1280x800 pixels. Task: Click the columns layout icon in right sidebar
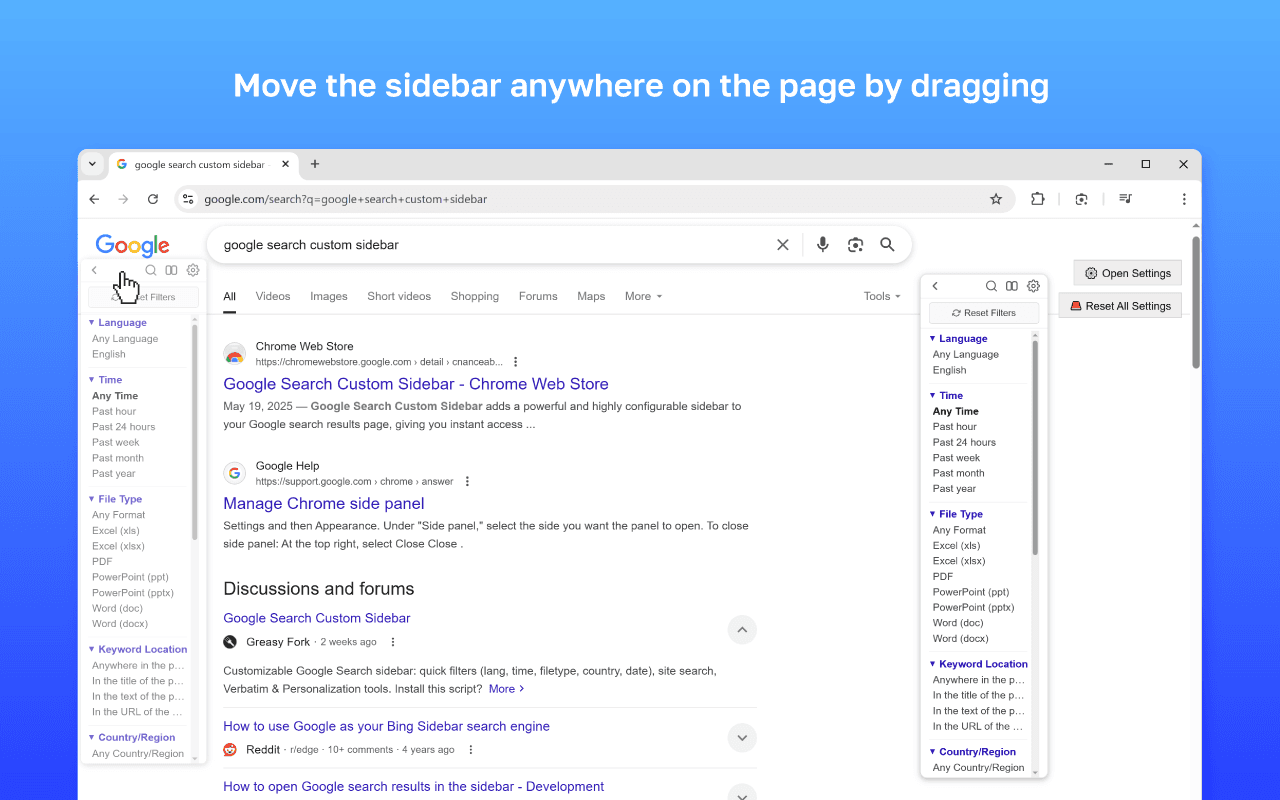[x=1012, y=286]
